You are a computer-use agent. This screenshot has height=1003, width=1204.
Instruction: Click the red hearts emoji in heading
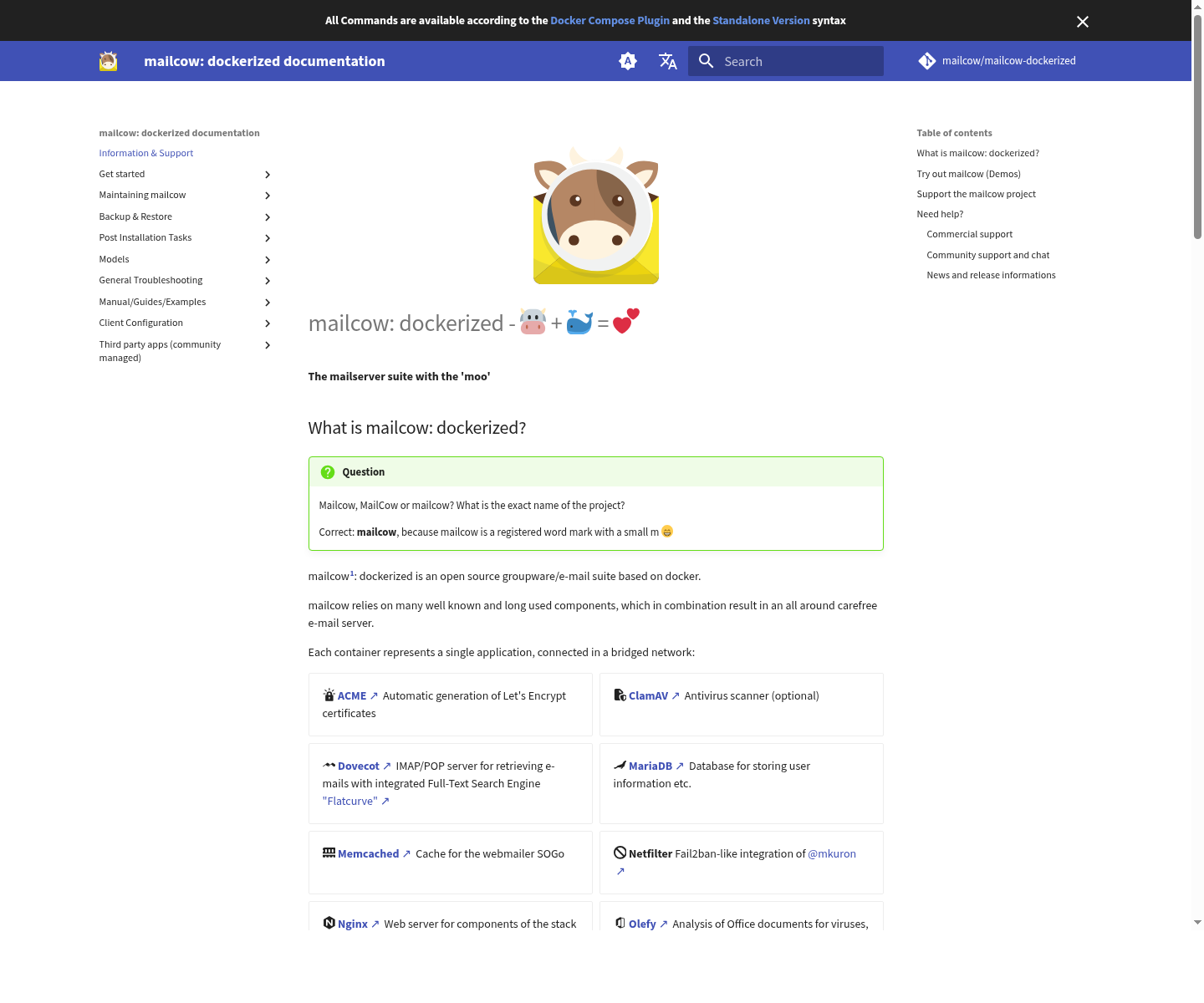pyautogui.click(x=625, y=321)
